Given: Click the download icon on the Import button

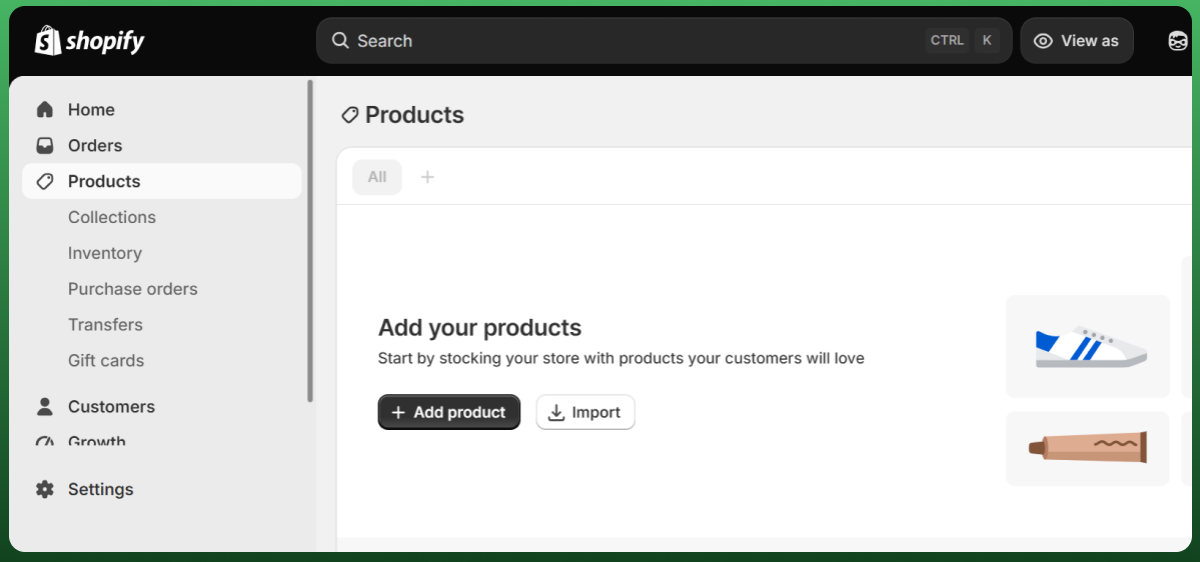Looking at the screenshot, I should tap(557, 412).
